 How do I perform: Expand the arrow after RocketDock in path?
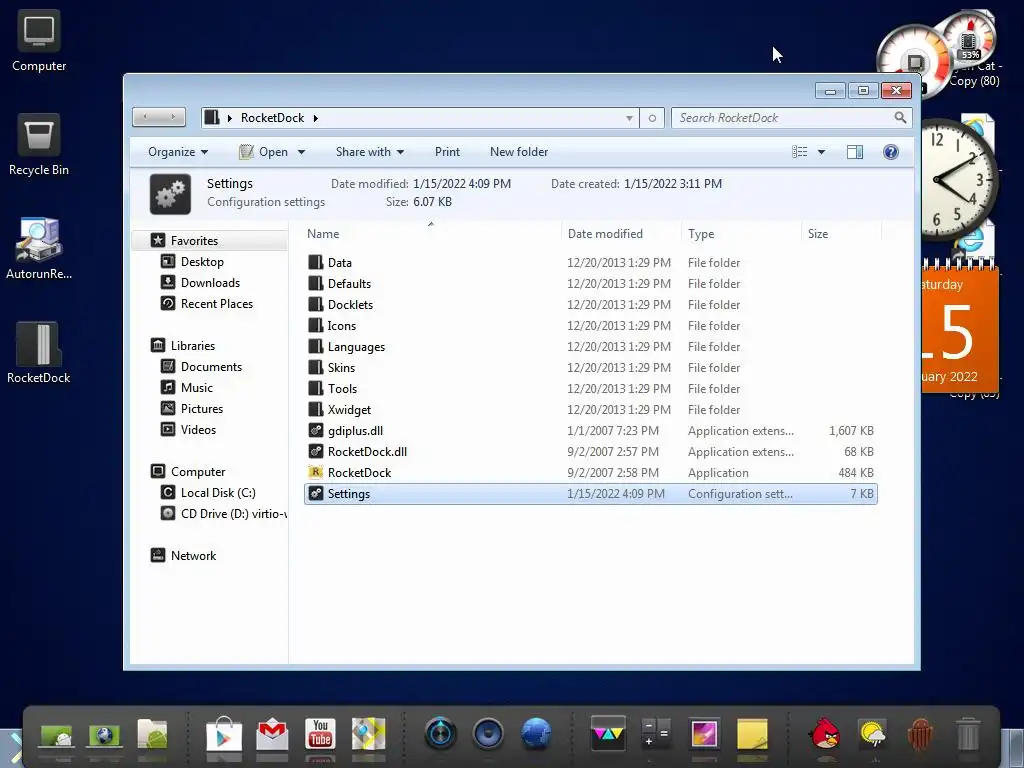pyautogui.click(x=315, y=118)
